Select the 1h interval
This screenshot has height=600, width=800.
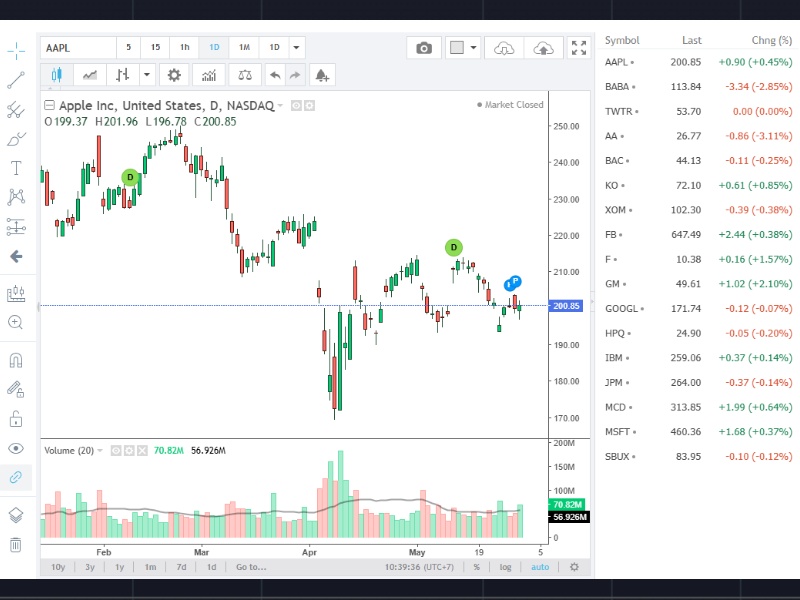184,47
